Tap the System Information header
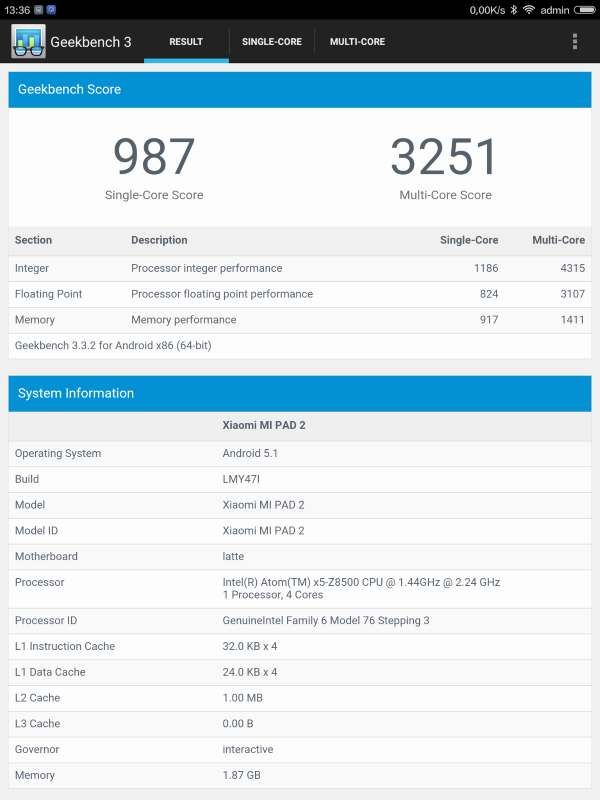Image resolution: width=600 pixels, height=800 pixels. pos(300,393)
